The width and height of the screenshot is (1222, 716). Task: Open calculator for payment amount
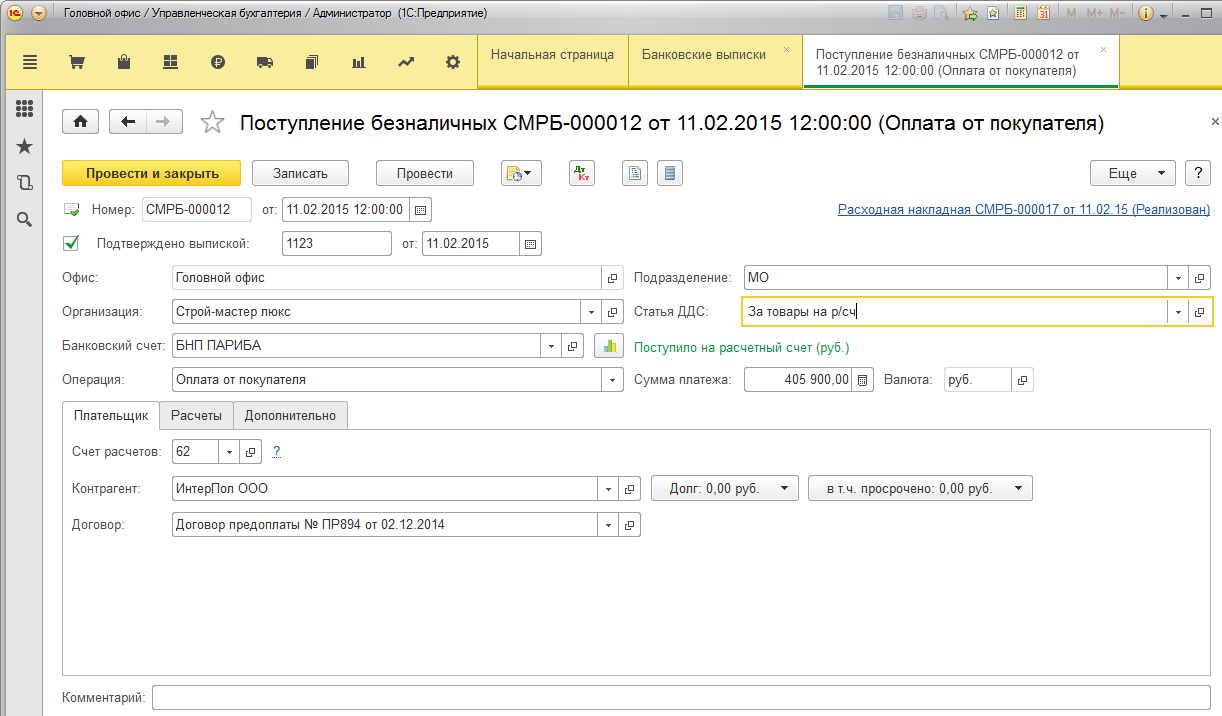tap(865, 380)
